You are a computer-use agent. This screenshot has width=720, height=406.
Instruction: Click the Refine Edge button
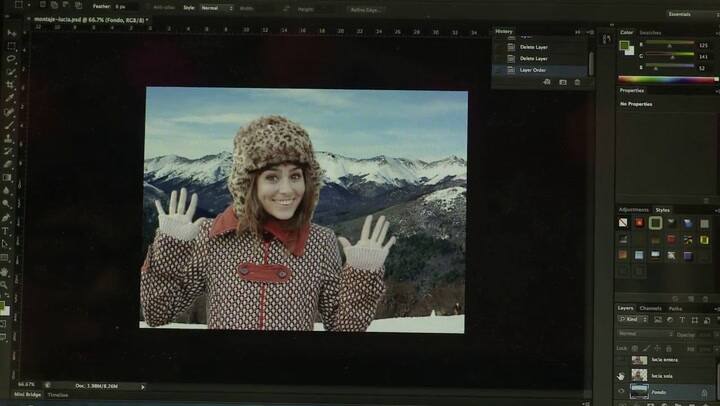coord(366,10)
